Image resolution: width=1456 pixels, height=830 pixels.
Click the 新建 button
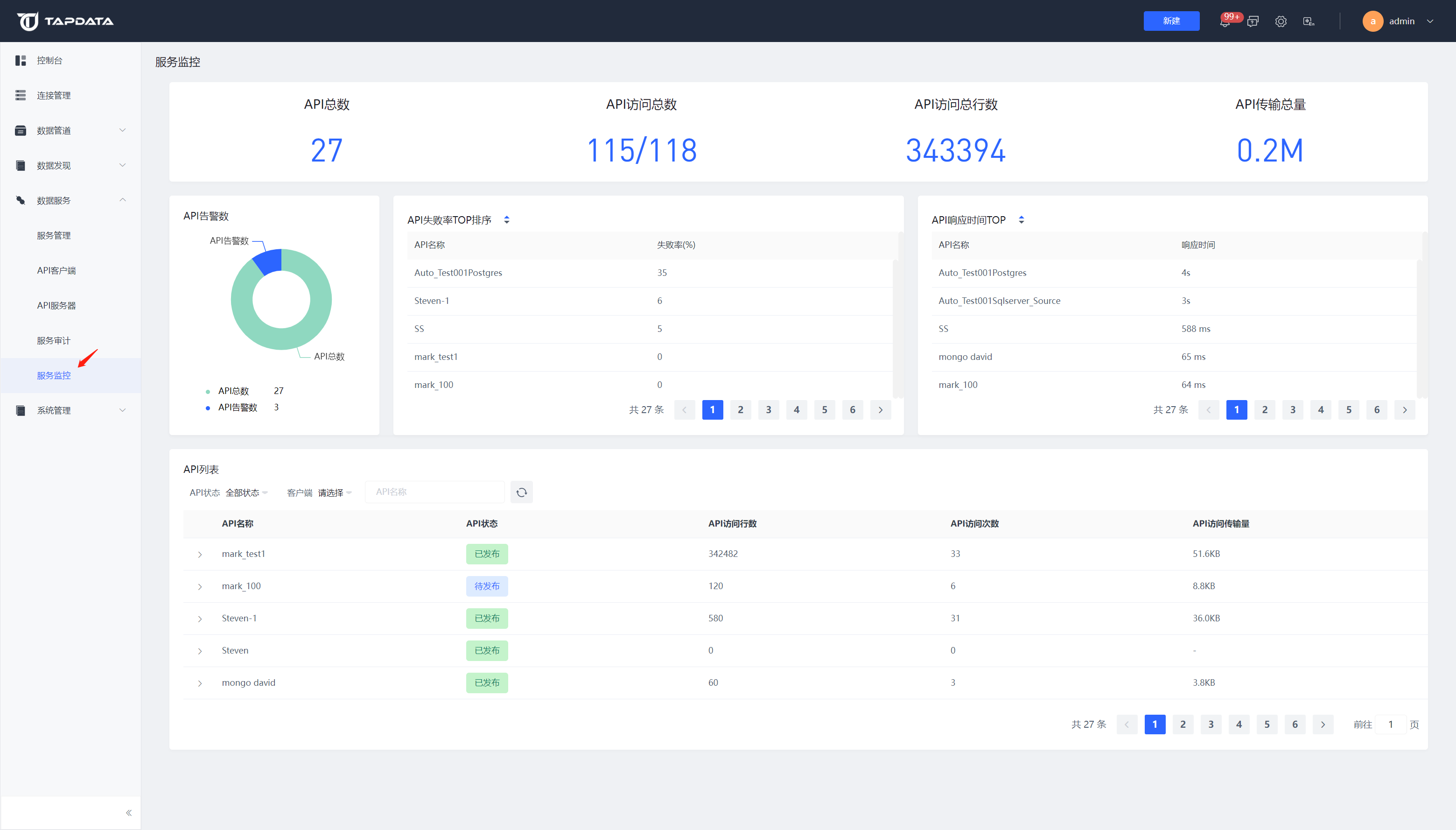pyautogui.click(x=1171, y=21)
